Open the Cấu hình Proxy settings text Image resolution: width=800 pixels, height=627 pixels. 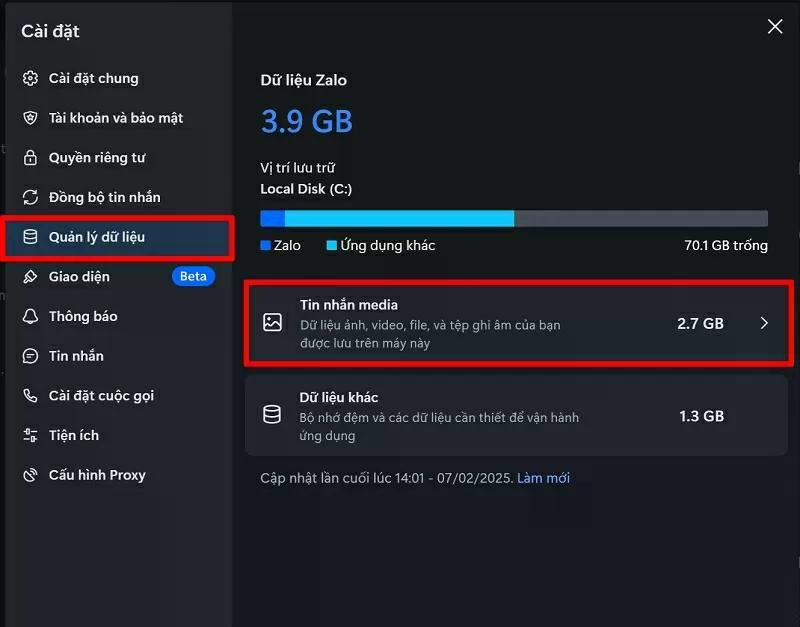pos(97,475)
